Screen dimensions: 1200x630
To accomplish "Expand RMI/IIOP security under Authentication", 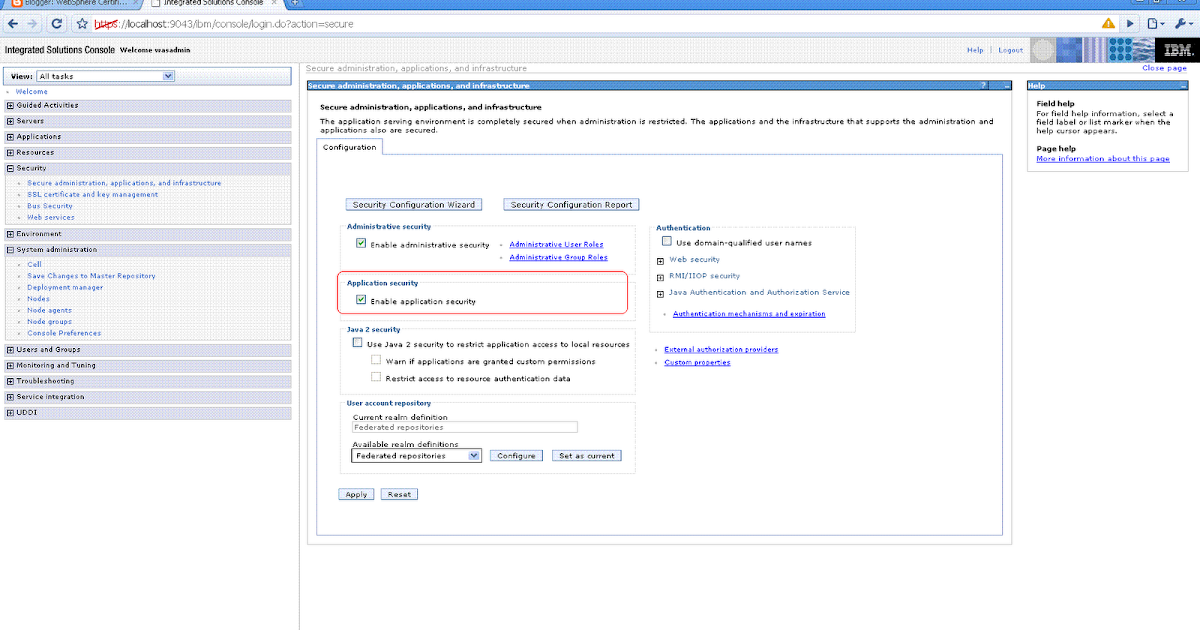I will coord(660,277).
